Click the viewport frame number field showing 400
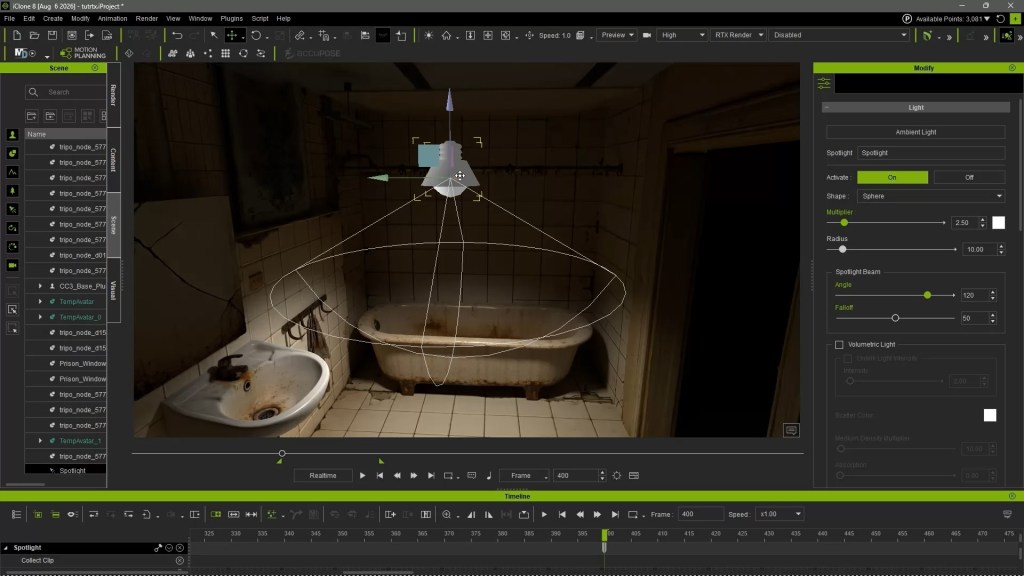This screenshot has width=1024, height=576. click(x=576, y=476)
